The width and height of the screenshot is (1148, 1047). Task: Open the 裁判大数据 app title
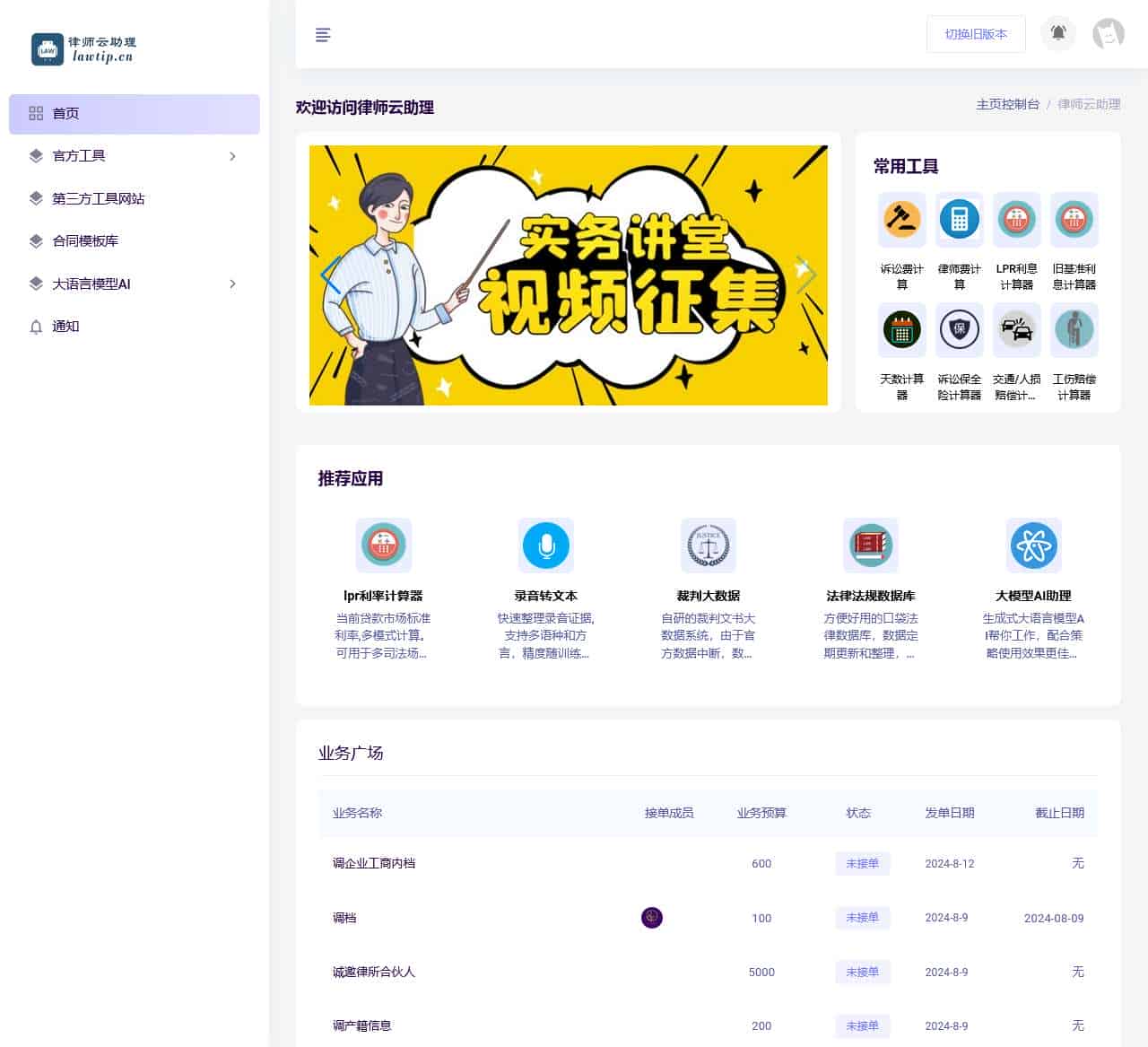[x=709, y=596]
